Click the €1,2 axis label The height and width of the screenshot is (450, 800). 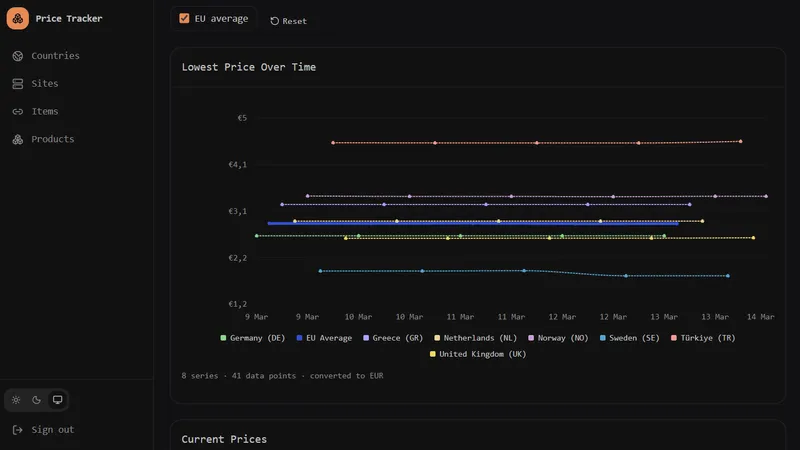(x=237, y=304)
